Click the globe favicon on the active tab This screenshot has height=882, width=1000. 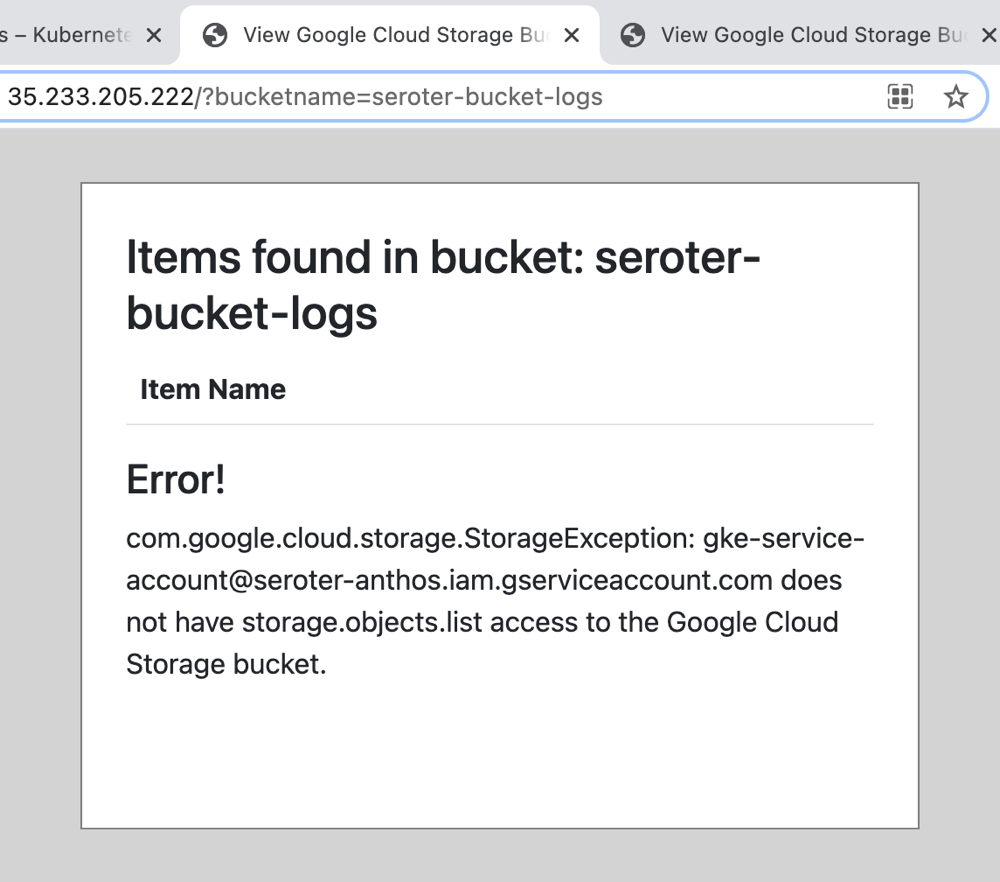(x=215, y=35)
